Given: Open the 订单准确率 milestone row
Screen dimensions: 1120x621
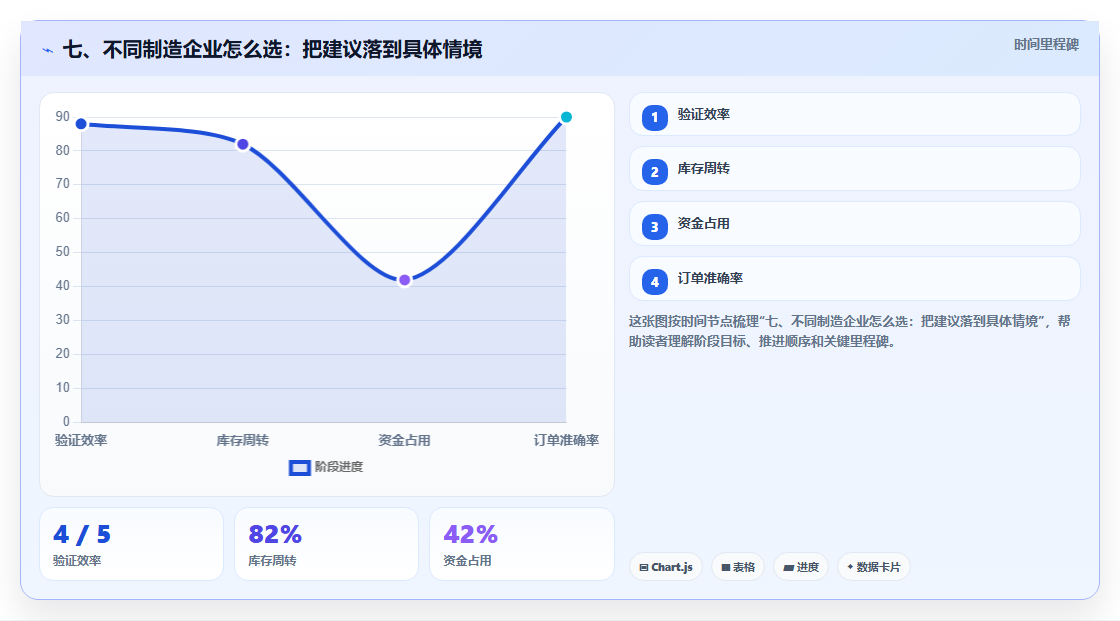Looking at the screenshot, I should click(x=854, y=279).
